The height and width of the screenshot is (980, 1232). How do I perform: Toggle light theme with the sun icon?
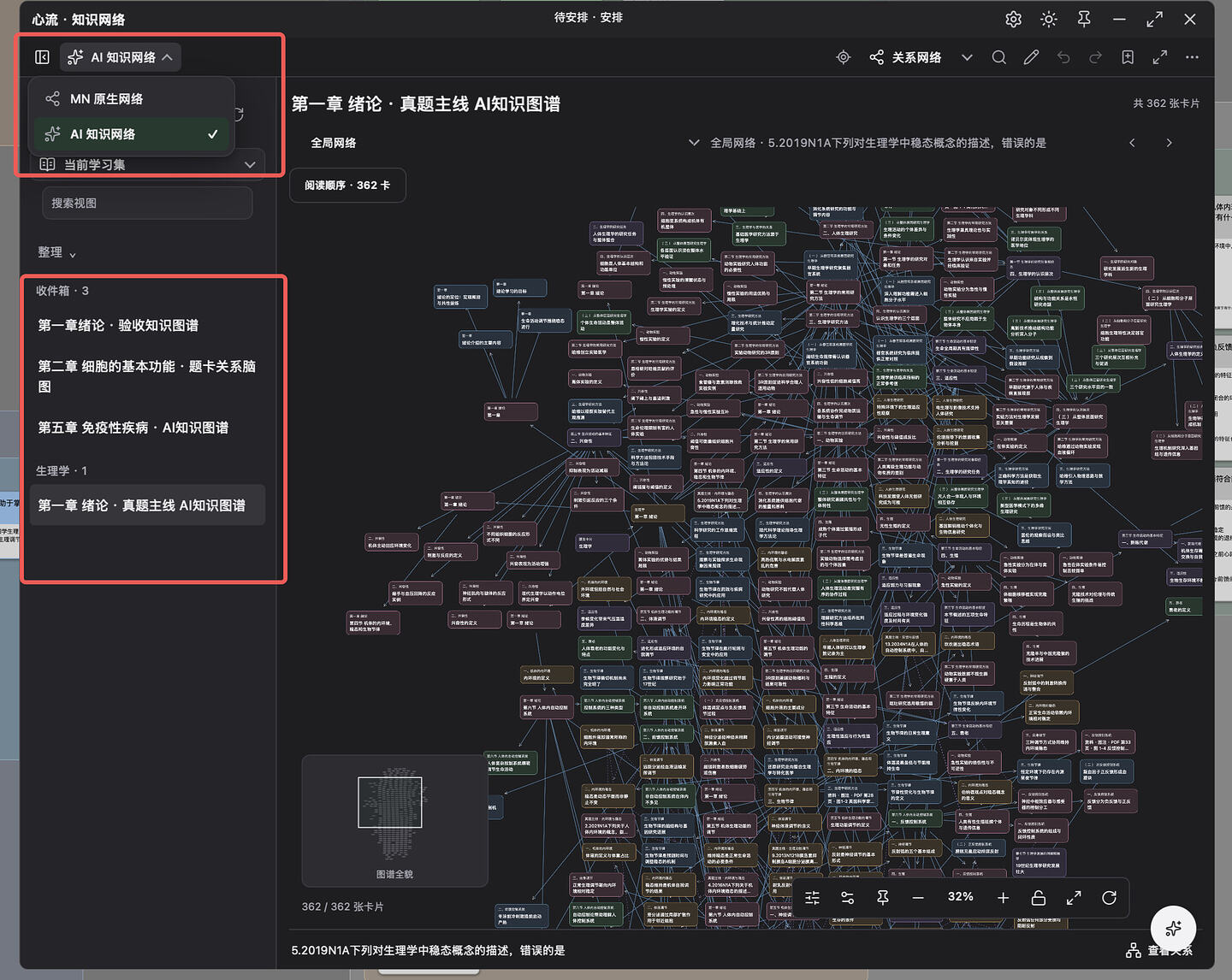(1049, 19)
